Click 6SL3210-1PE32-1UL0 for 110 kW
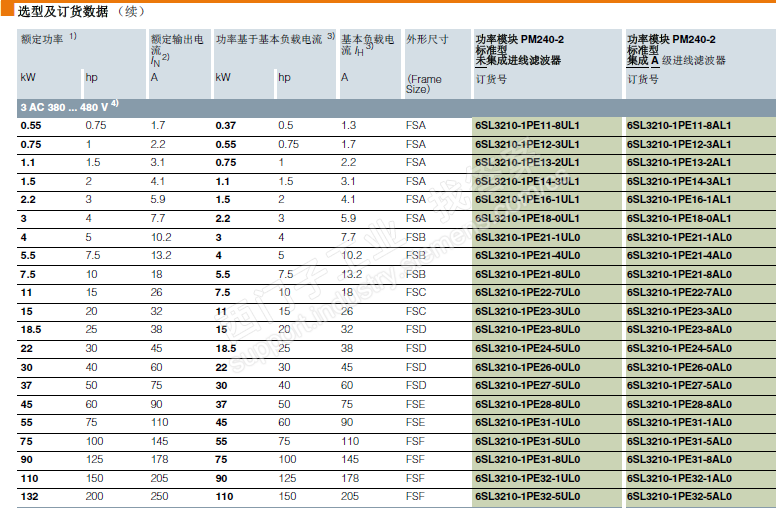779x508 pixels. pyautogui.click(x=528, y=479)
